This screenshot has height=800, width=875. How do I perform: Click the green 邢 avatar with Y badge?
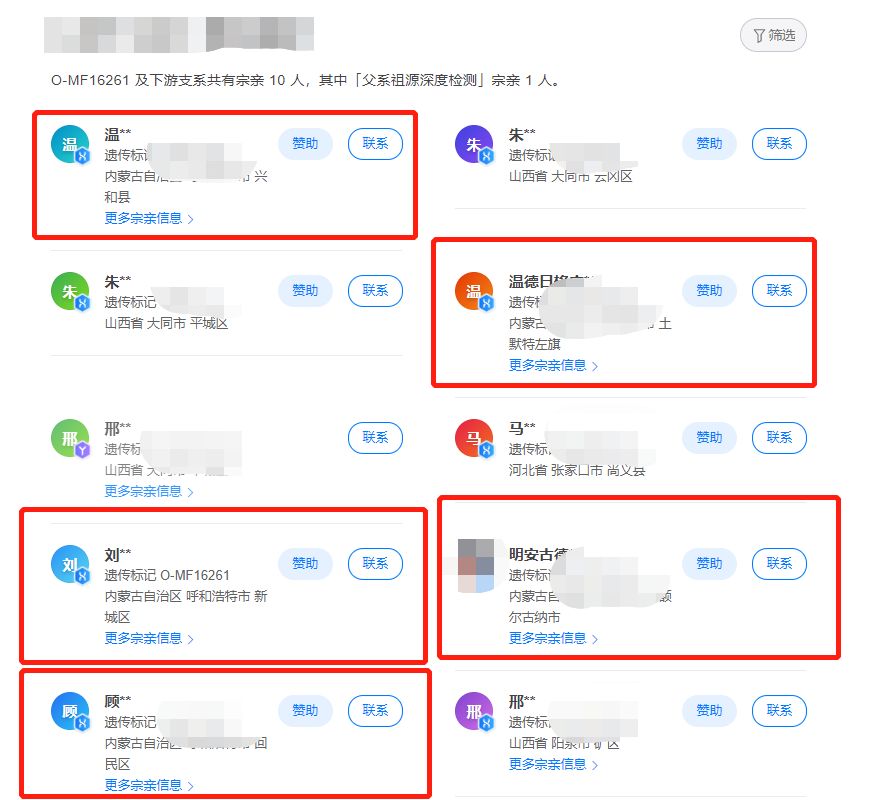[70, 438]
